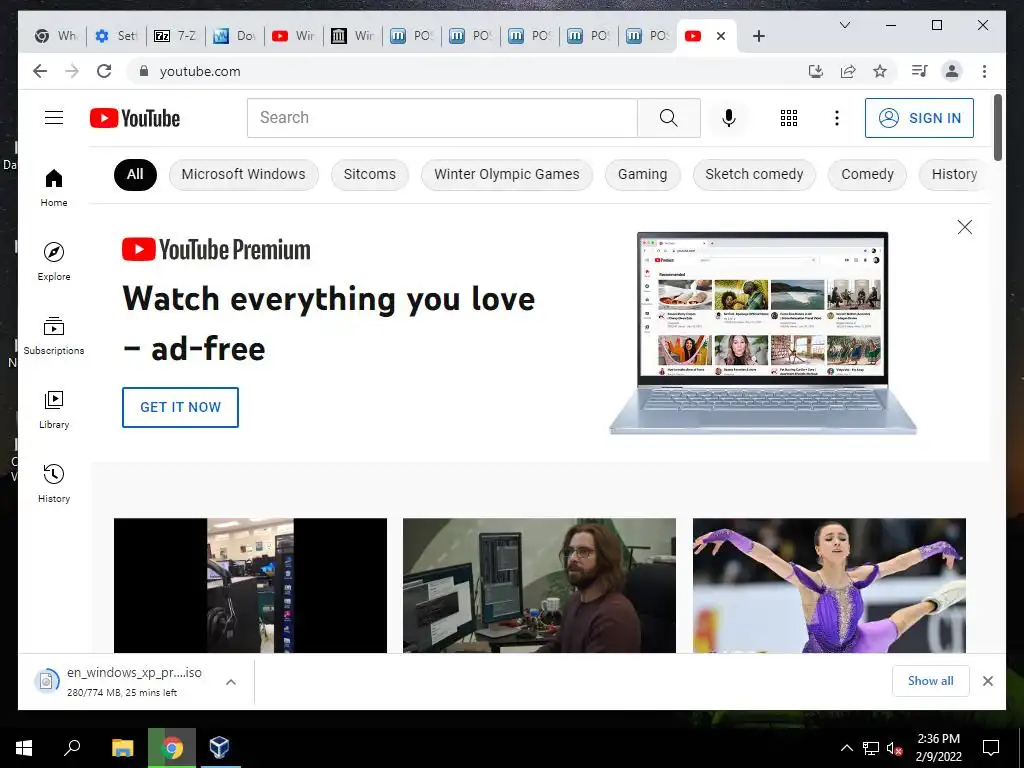Viewport: 1024px width, 768px height.
Task: Dismiss the YouTube Premium banner
Action: click(965, 227)
